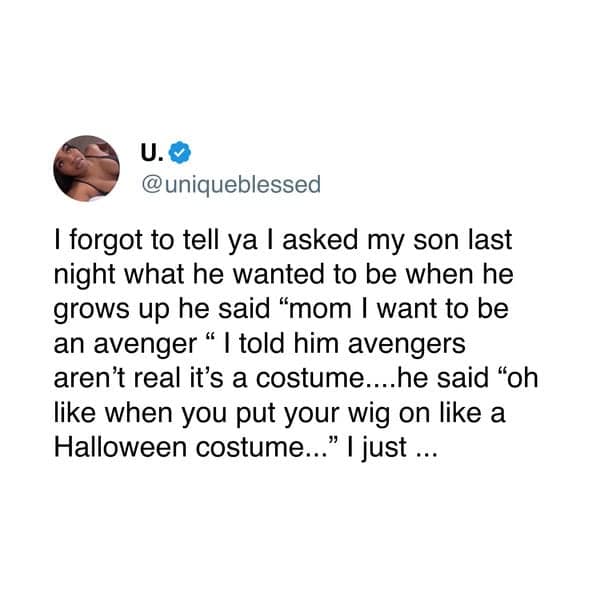Open the round profile photo avatar
Viewport: 599px width, 599px height.
[86, 168]
